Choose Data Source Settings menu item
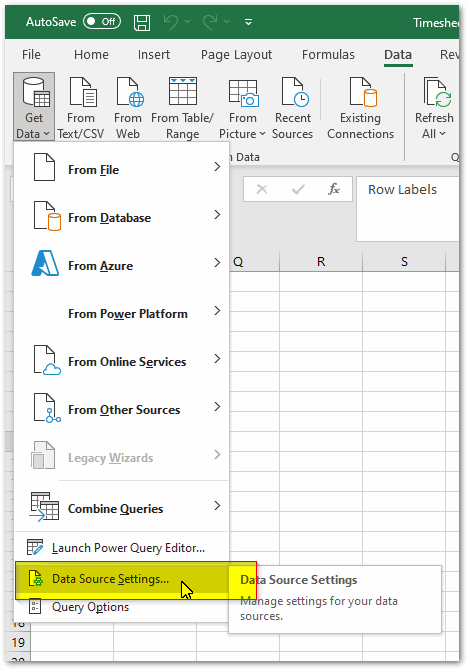 pos(122,579)
